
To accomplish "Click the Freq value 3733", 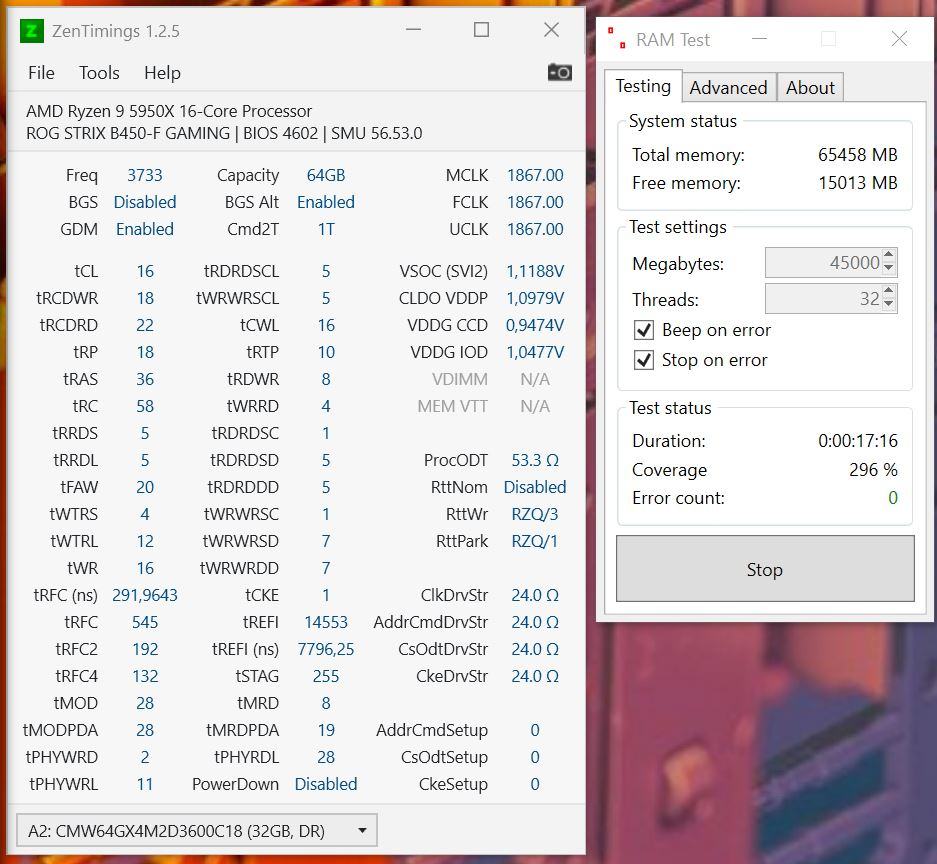I will 145,175.
